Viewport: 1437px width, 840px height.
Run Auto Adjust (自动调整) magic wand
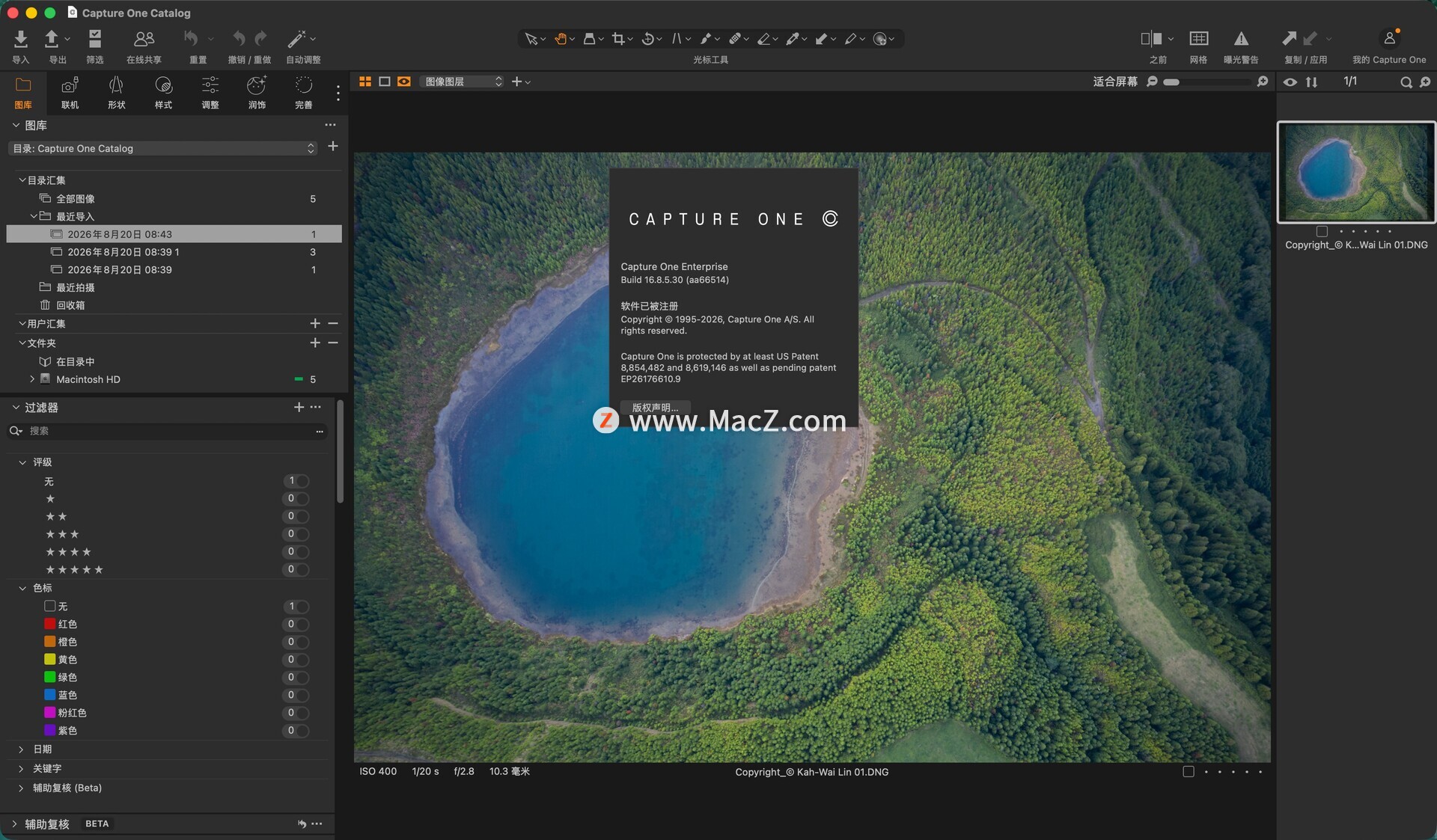click(x=296, y=39)
